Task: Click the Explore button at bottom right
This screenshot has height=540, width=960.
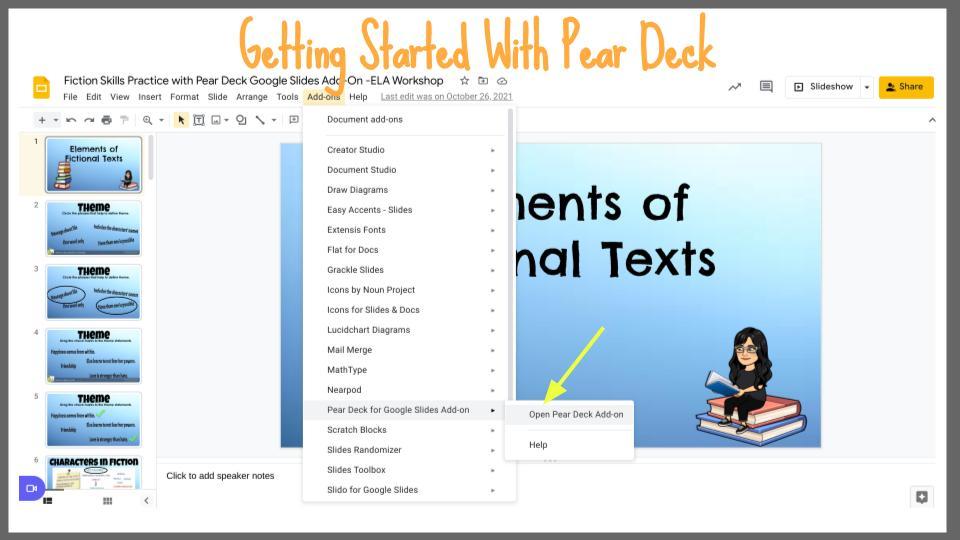Action: click(x=921, y=497)
